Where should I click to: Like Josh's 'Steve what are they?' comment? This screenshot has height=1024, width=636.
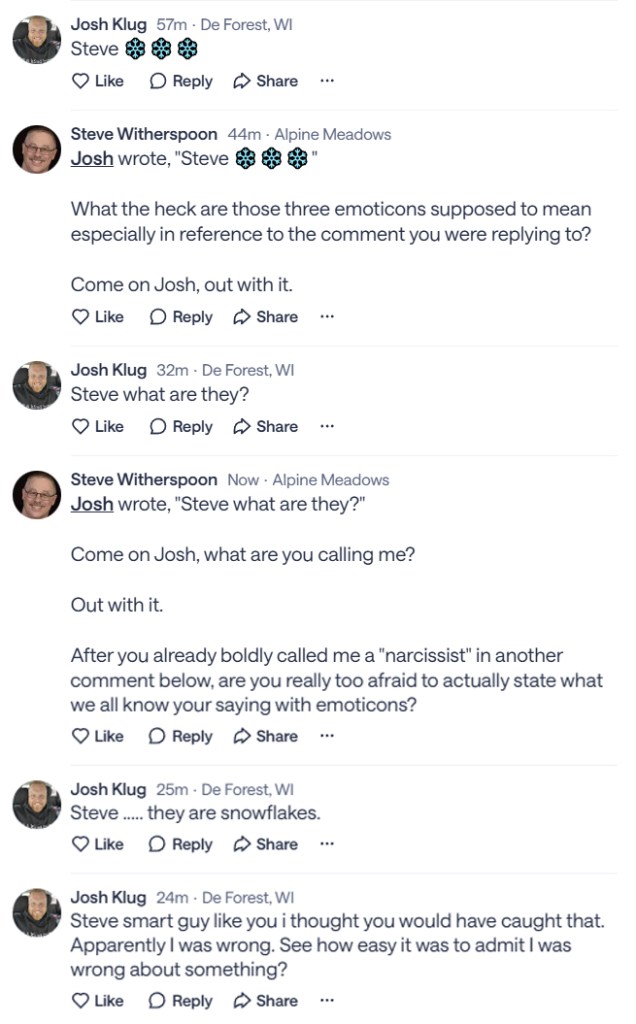[97, 426]
